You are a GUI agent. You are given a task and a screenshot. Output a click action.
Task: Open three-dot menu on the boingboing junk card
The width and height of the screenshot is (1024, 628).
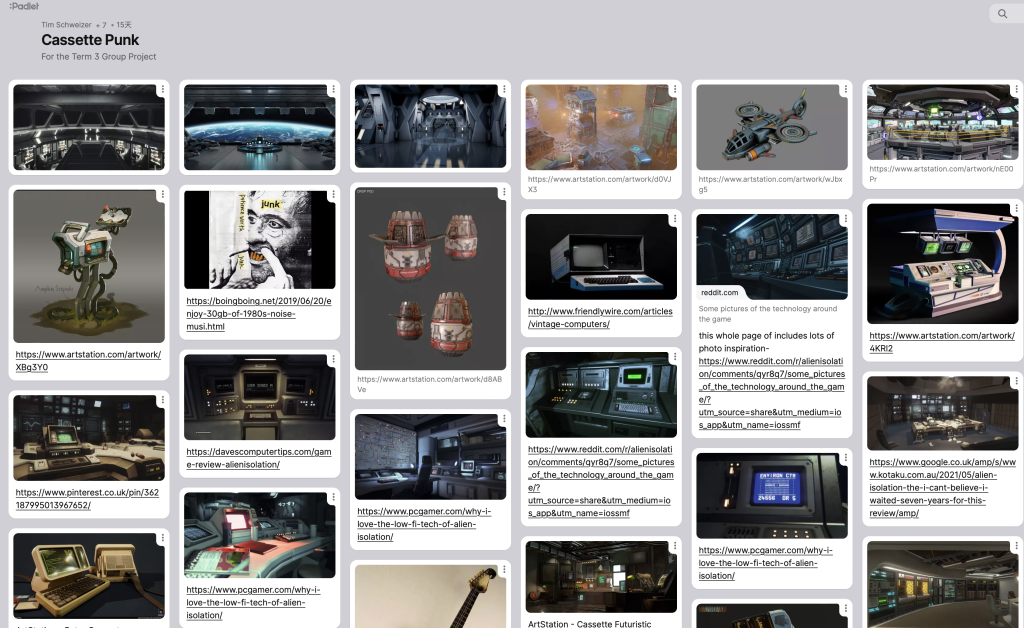(333, 195)
